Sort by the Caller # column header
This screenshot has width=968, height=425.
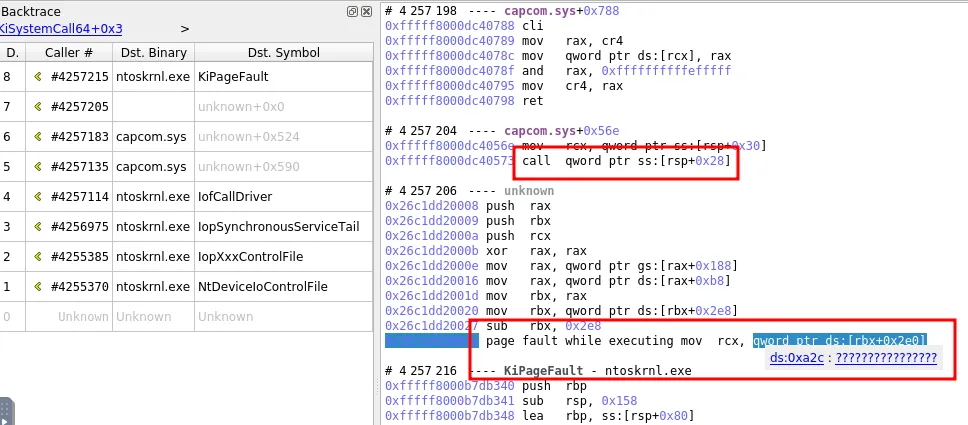pos(69,53)
